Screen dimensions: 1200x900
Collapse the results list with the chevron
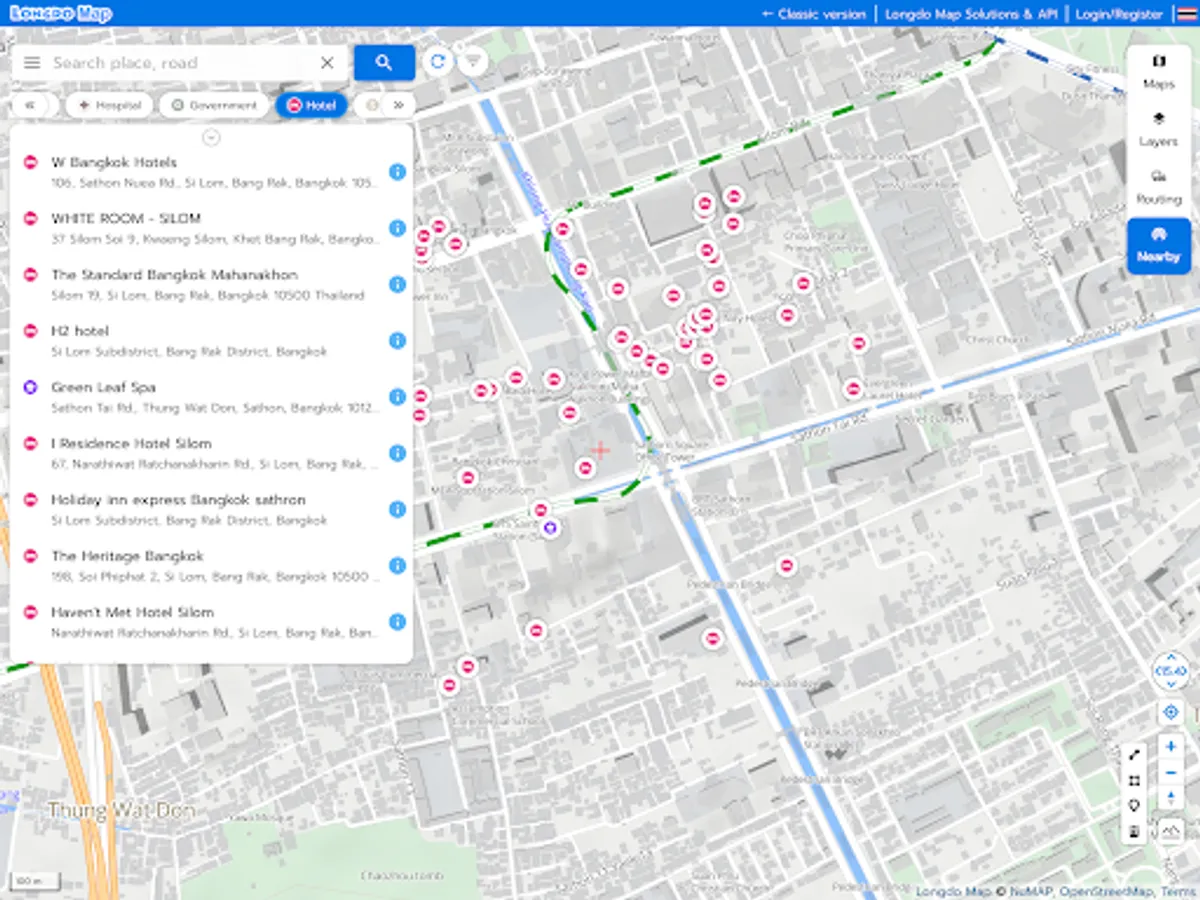click(x=211, y=135)
